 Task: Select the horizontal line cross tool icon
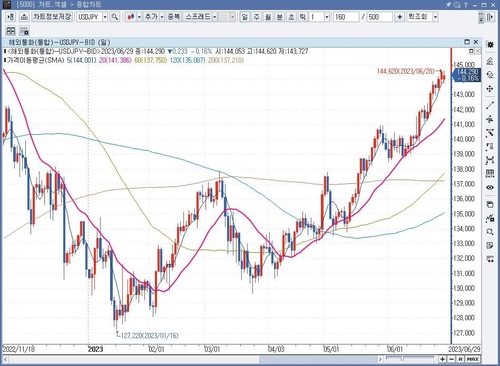[490, 119]
